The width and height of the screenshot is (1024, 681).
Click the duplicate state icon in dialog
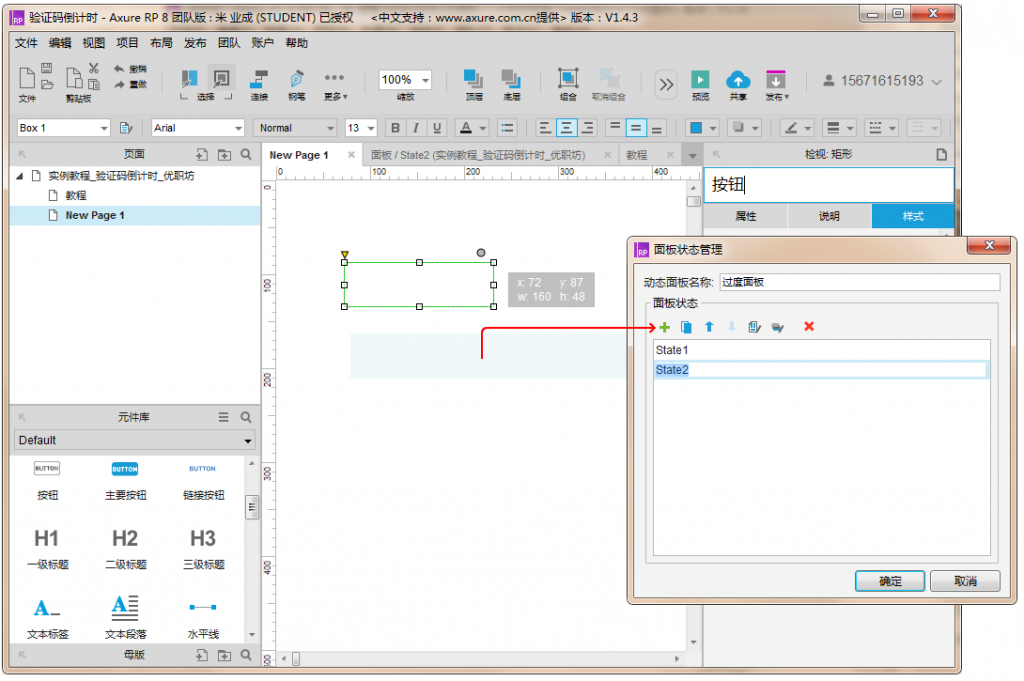[x=686, y=327]
